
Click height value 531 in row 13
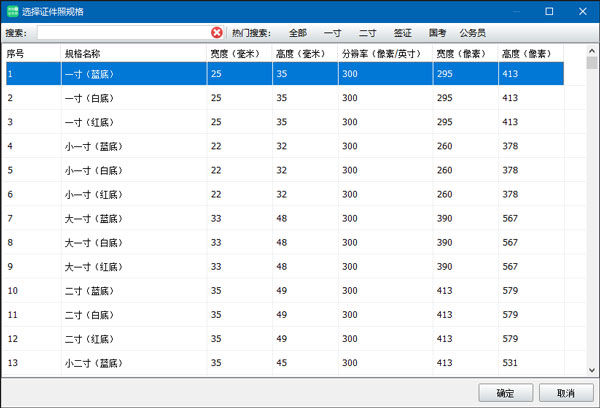(x=510, y=363)
